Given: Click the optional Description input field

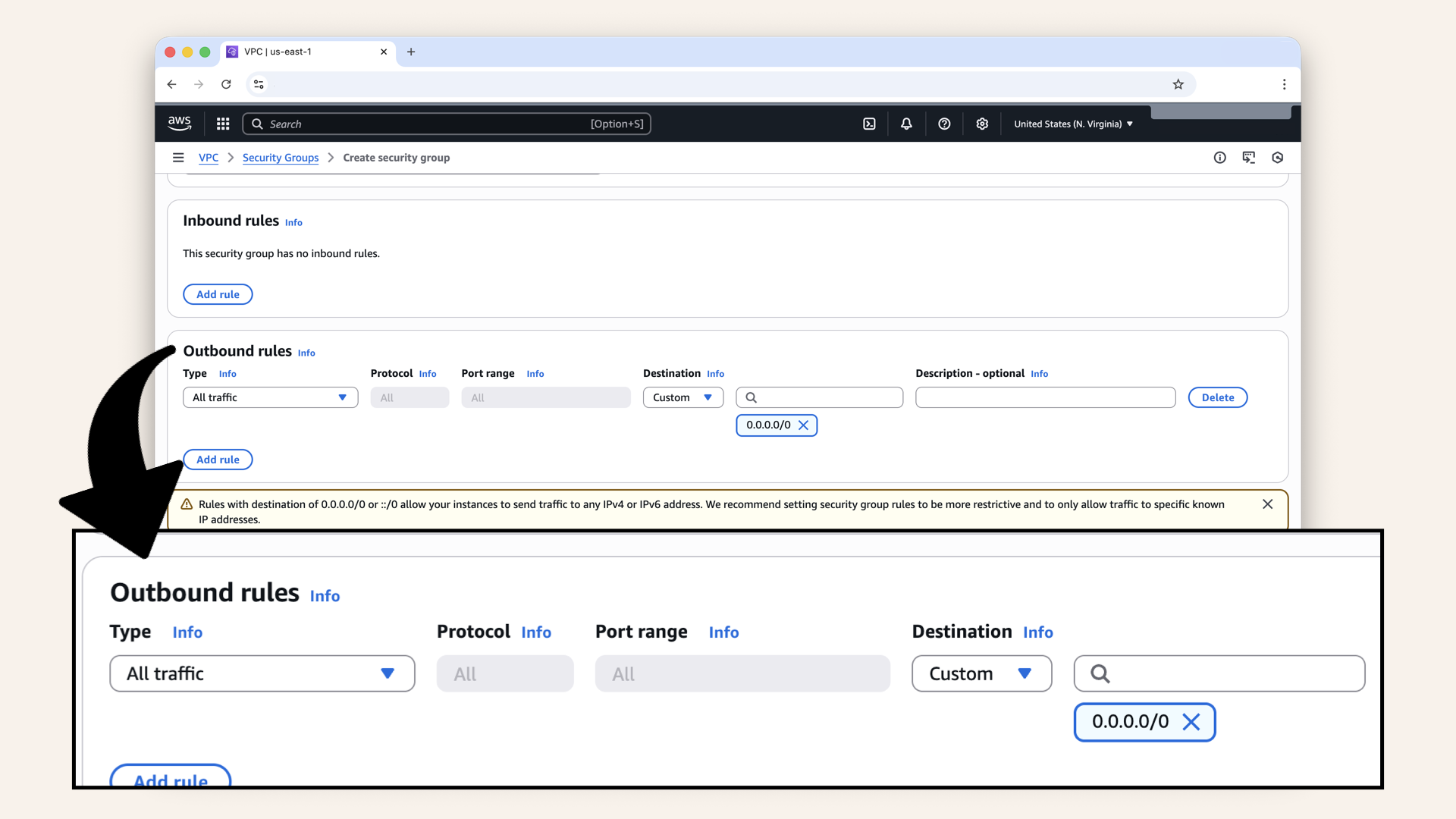Looking at the screenshot, I should tap(1045, 397).
